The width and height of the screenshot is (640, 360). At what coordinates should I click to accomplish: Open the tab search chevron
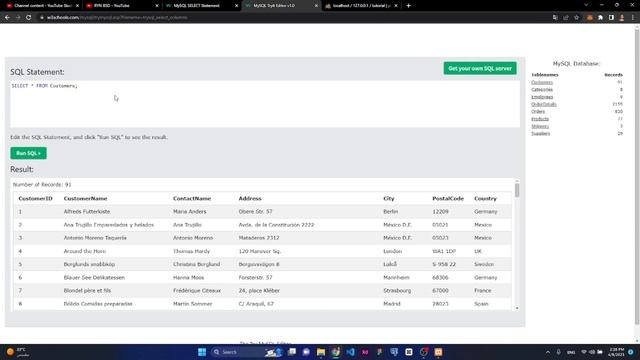click(586, 5)
